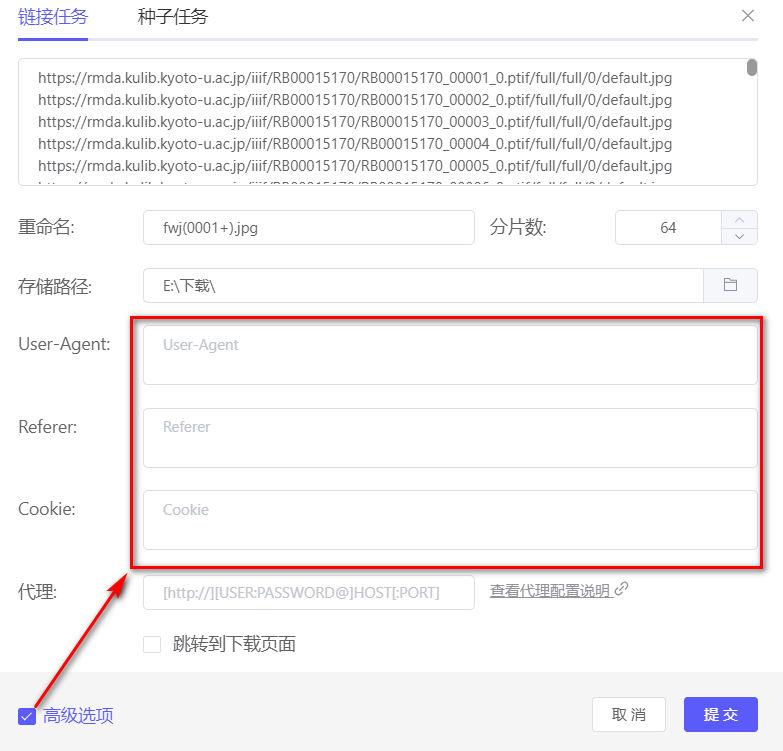The height and width of the screenshot is (751, 783).
Task: Browse for storage folder via folder icon
Action: tap(730, 285)
